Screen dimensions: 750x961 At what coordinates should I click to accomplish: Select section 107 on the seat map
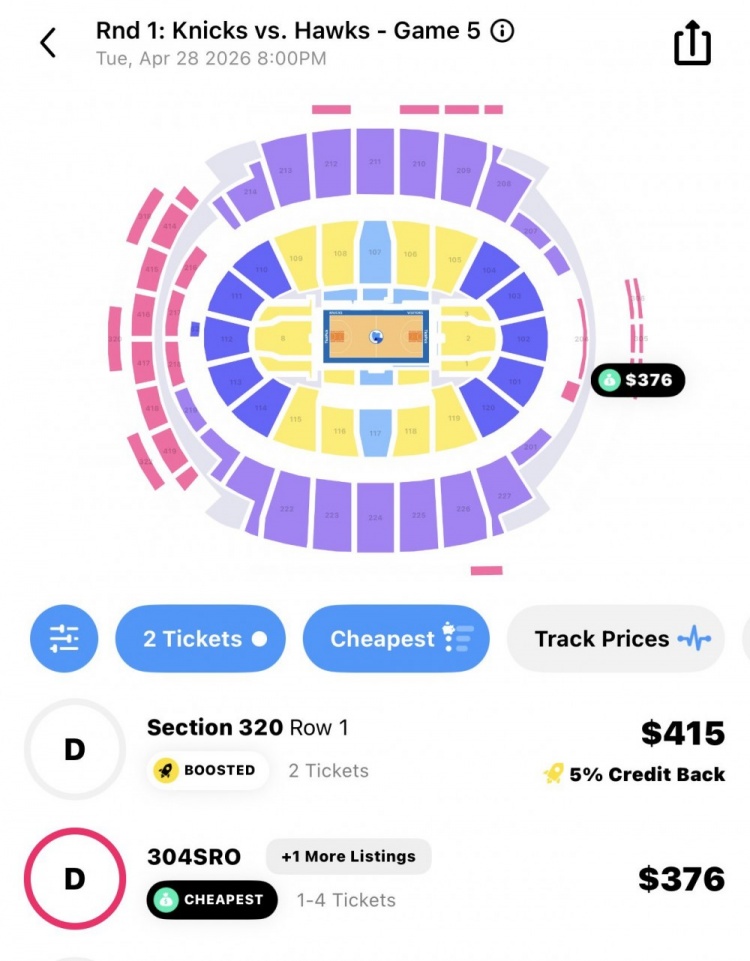(375, 252)
